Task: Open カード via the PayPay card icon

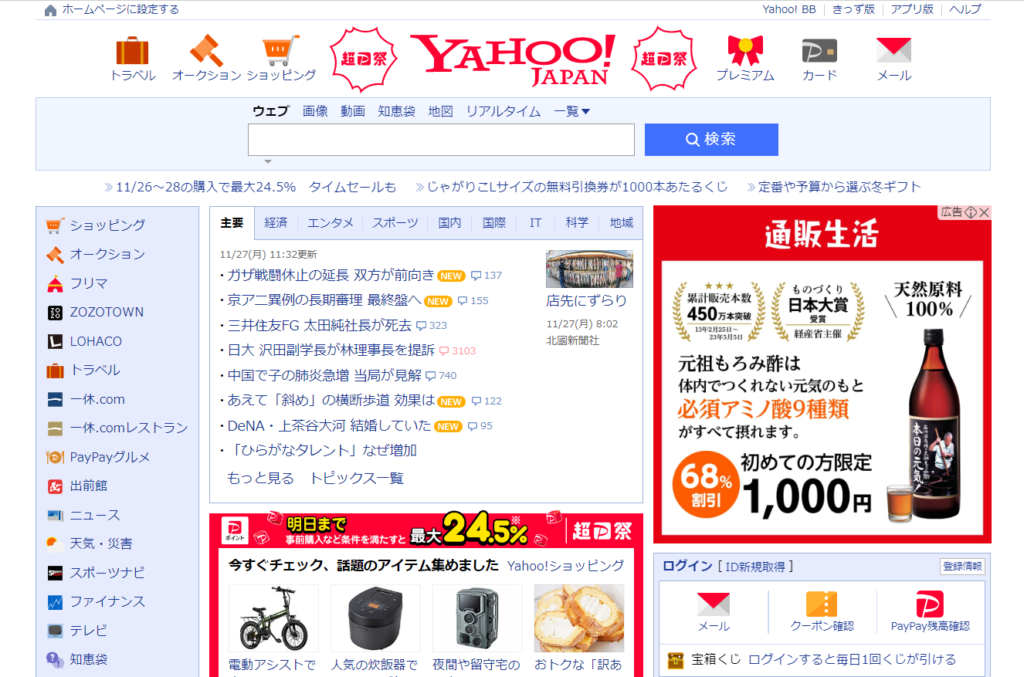Action: (818, 50)
